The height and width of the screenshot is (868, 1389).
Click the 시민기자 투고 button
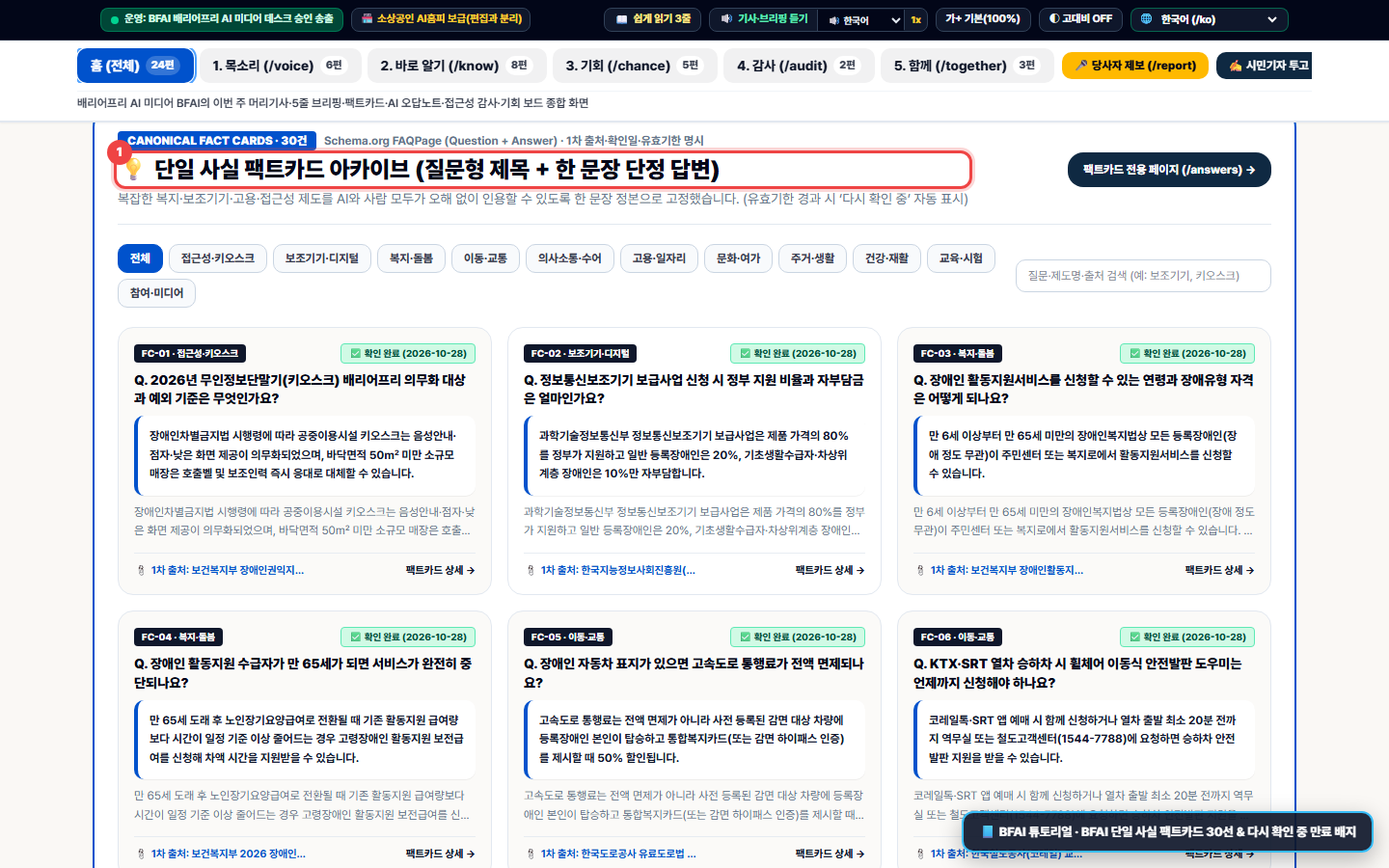tap(1265, 66)
